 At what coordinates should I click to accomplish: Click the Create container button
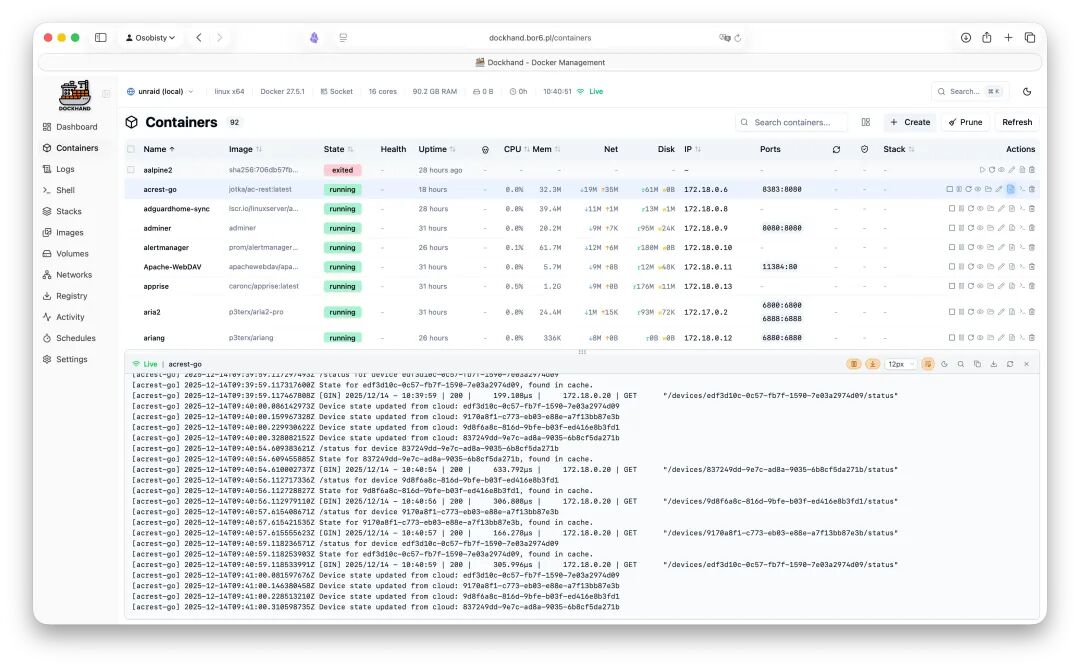(x=910, y=122)
